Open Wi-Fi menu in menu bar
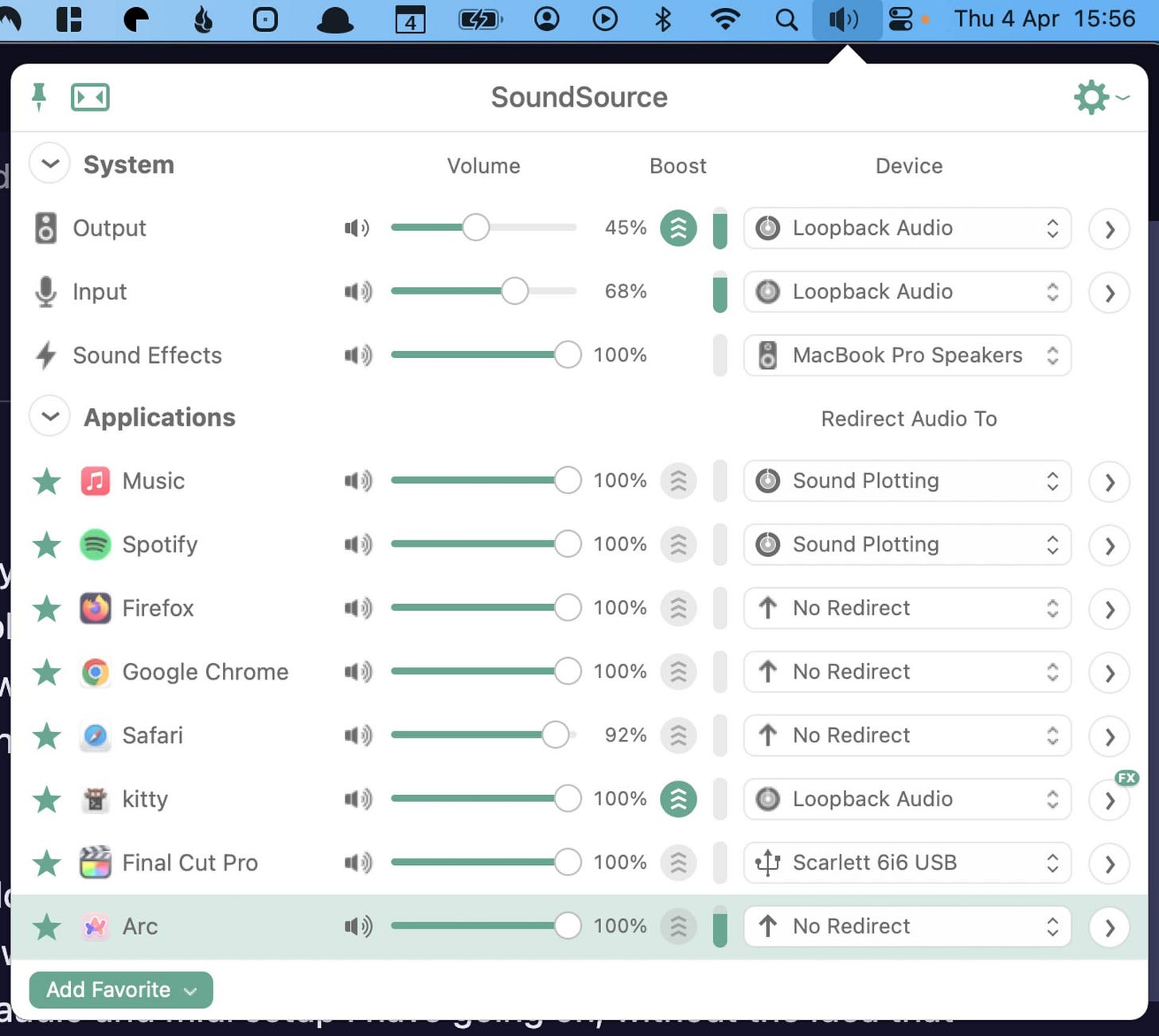Image resolution: width=1159 pixels, height=1036 pixels. pyautogui.click(x=724, y=19)
